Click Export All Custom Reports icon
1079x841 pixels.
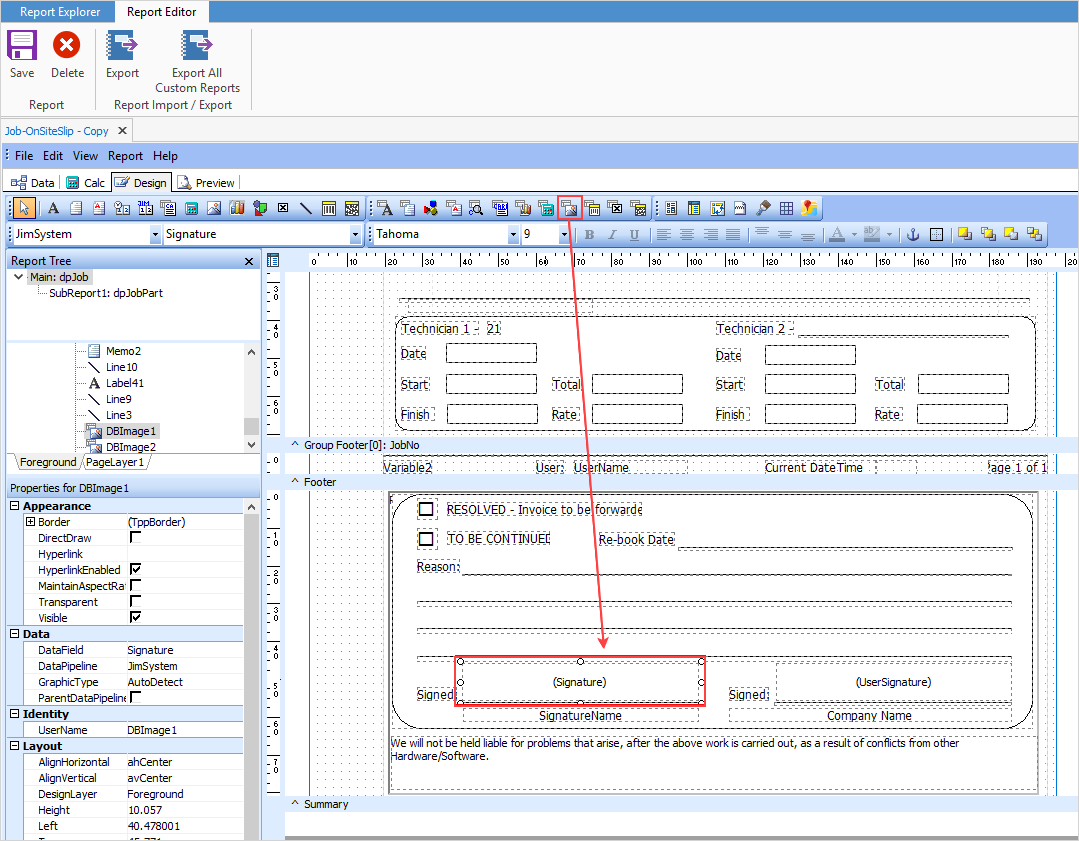[197, 46]
